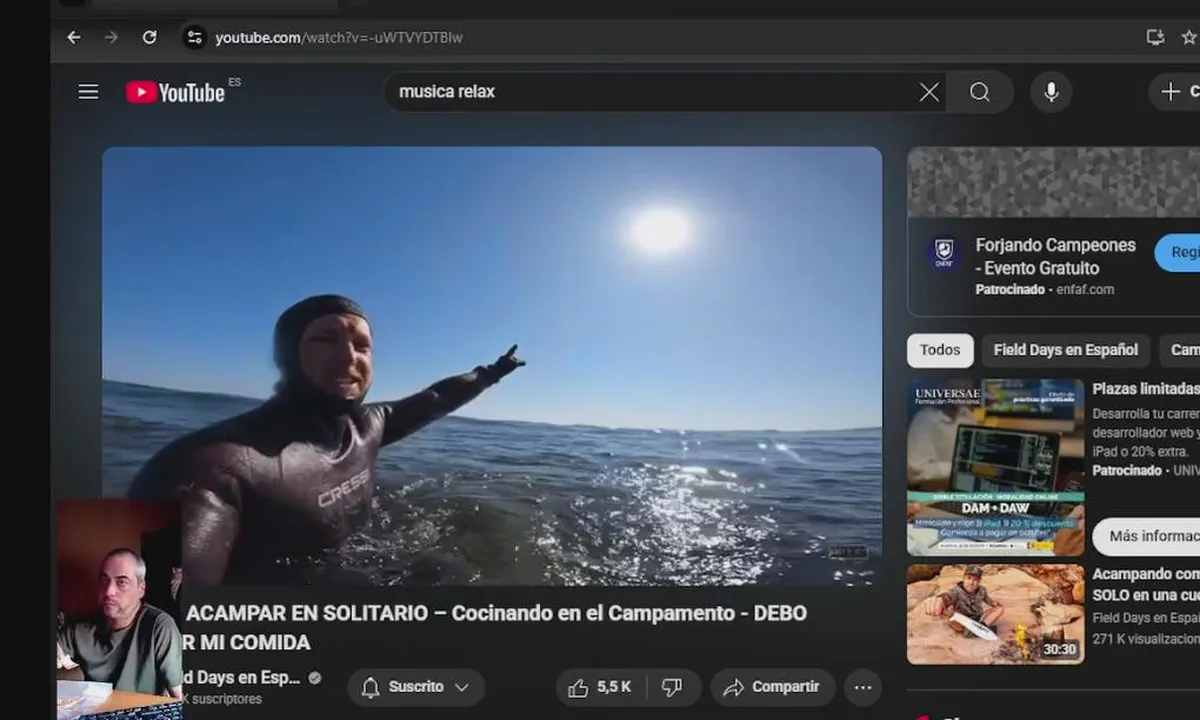1200x720 pixels.
Task: Open Field Days en Español channel name
Action: pyautogui.click(x=241, y=677)
